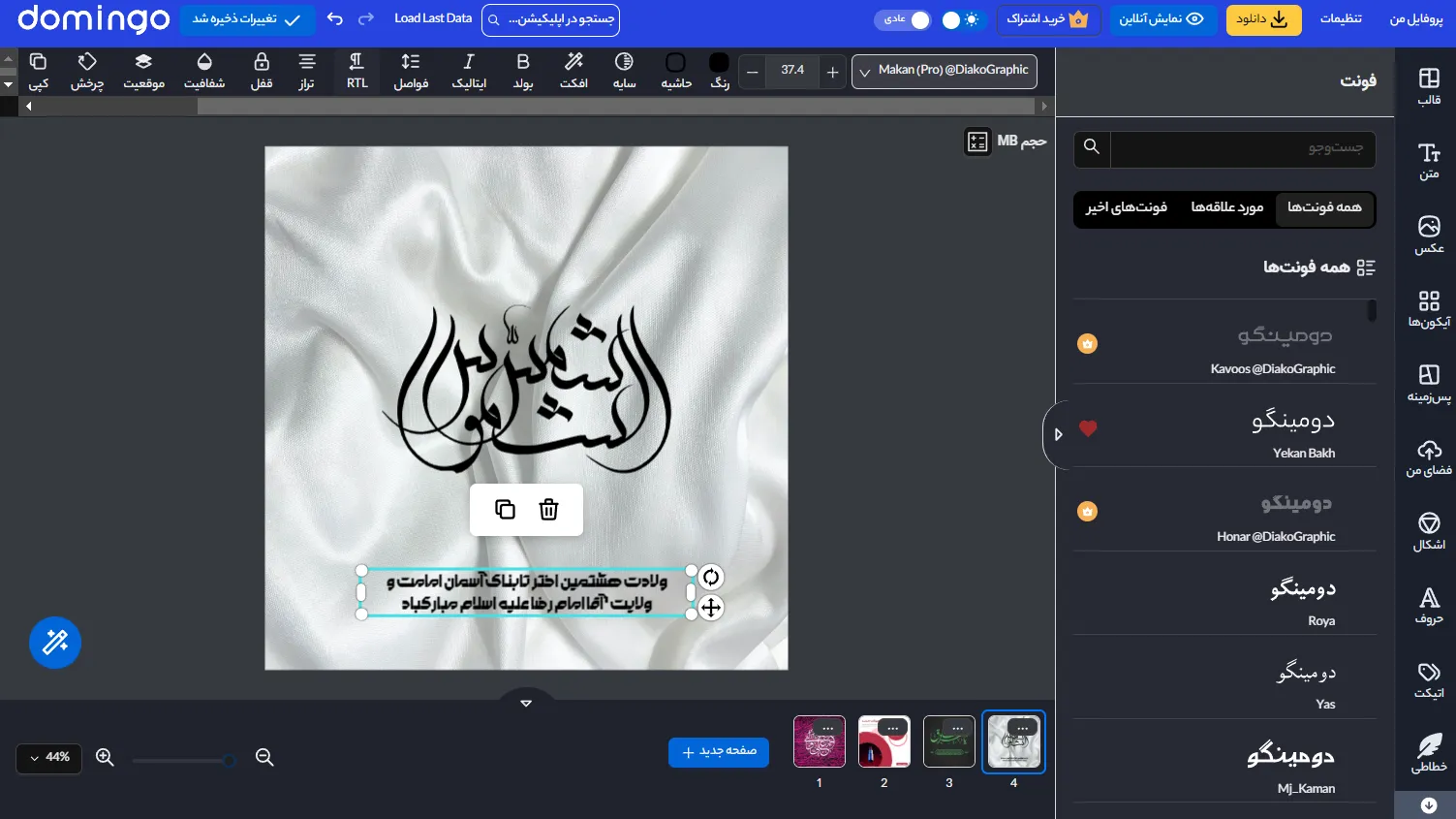Click the دانلود (download) button
Screen dimensions: 1456x819
point(1263,19)
